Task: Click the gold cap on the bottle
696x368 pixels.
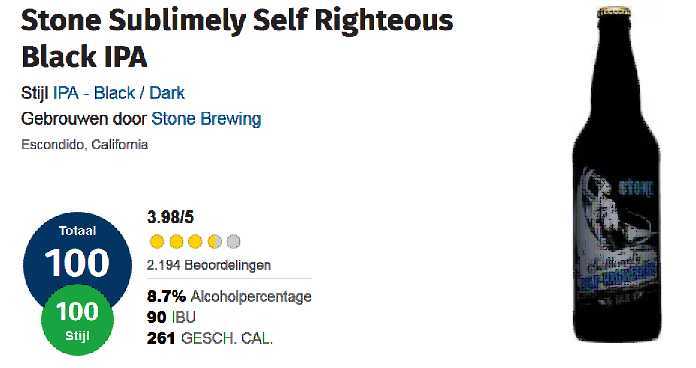Action: (x=614, y=11)
